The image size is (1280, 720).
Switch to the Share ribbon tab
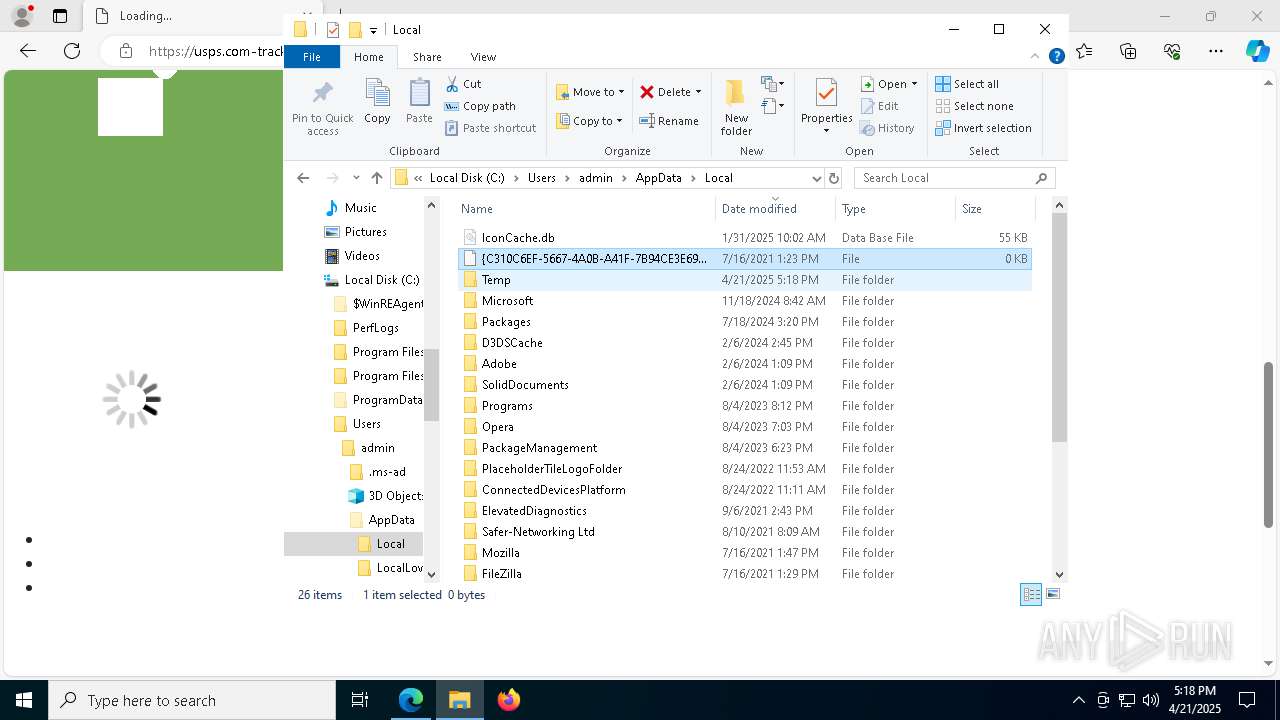tap(427, 57)
